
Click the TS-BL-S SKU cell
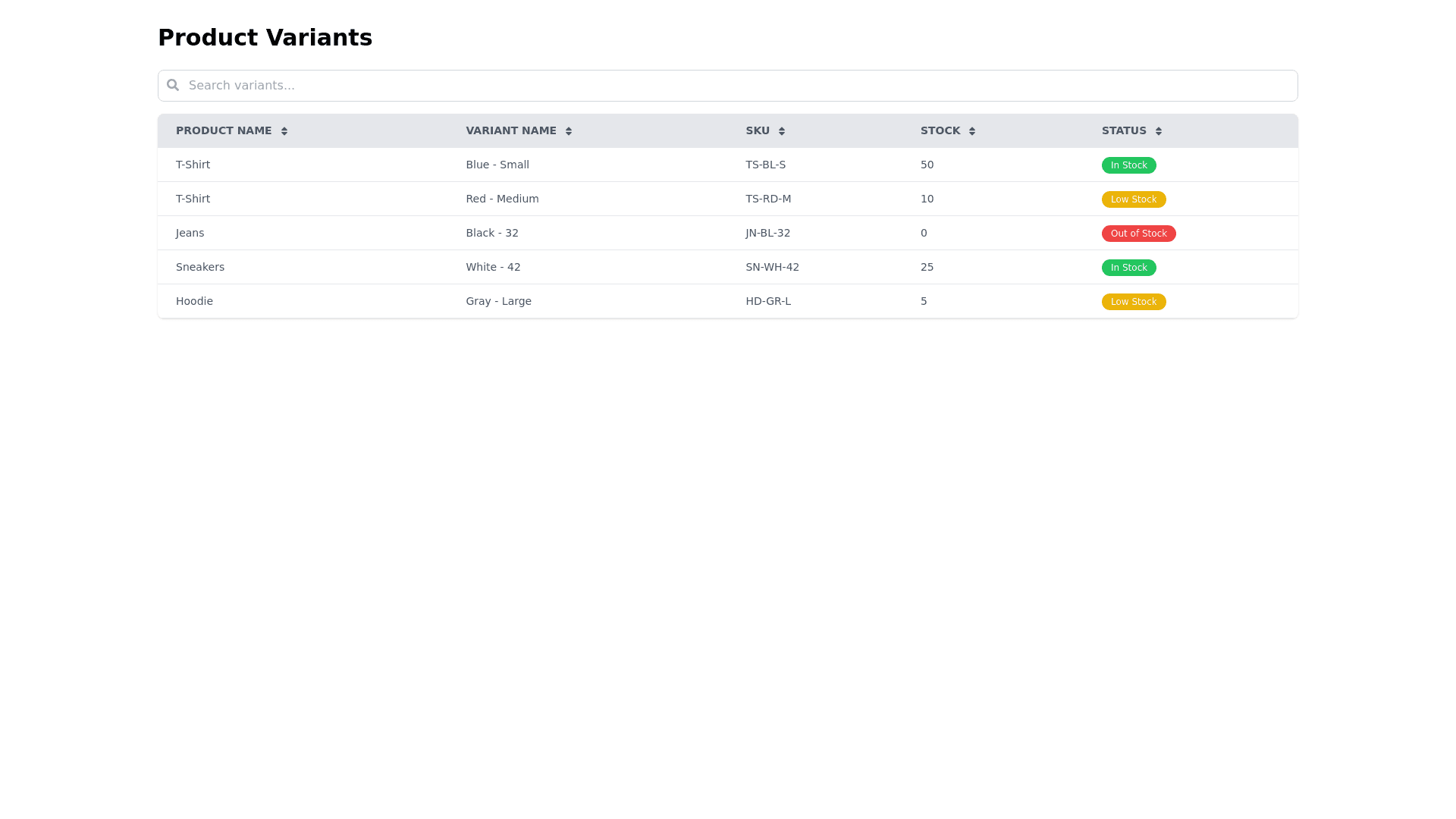point(765,165)
